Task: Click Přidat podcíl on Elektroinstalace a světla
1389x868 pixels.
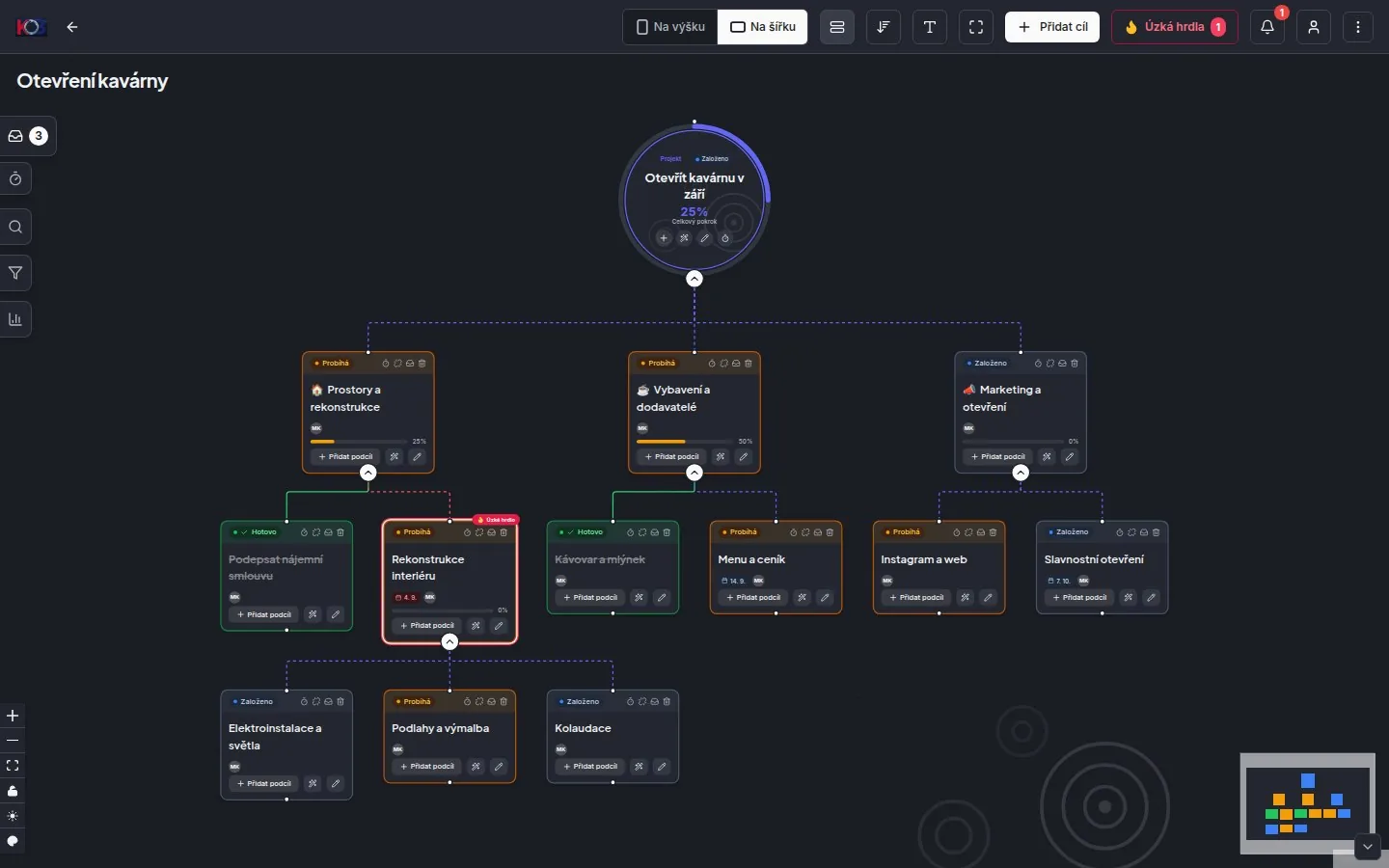Action: tap(262, 783)
